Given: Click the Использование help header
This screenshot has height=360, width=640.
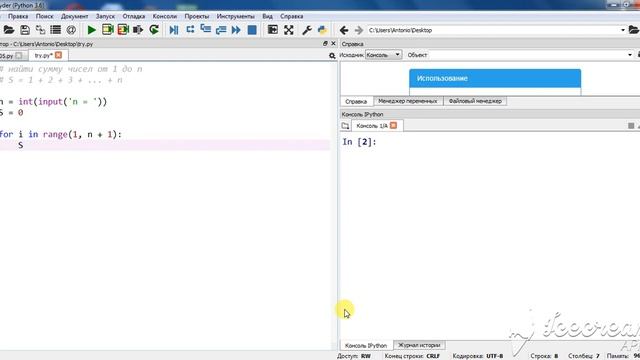Looking at the screenshot, I should tap(495, 78).
